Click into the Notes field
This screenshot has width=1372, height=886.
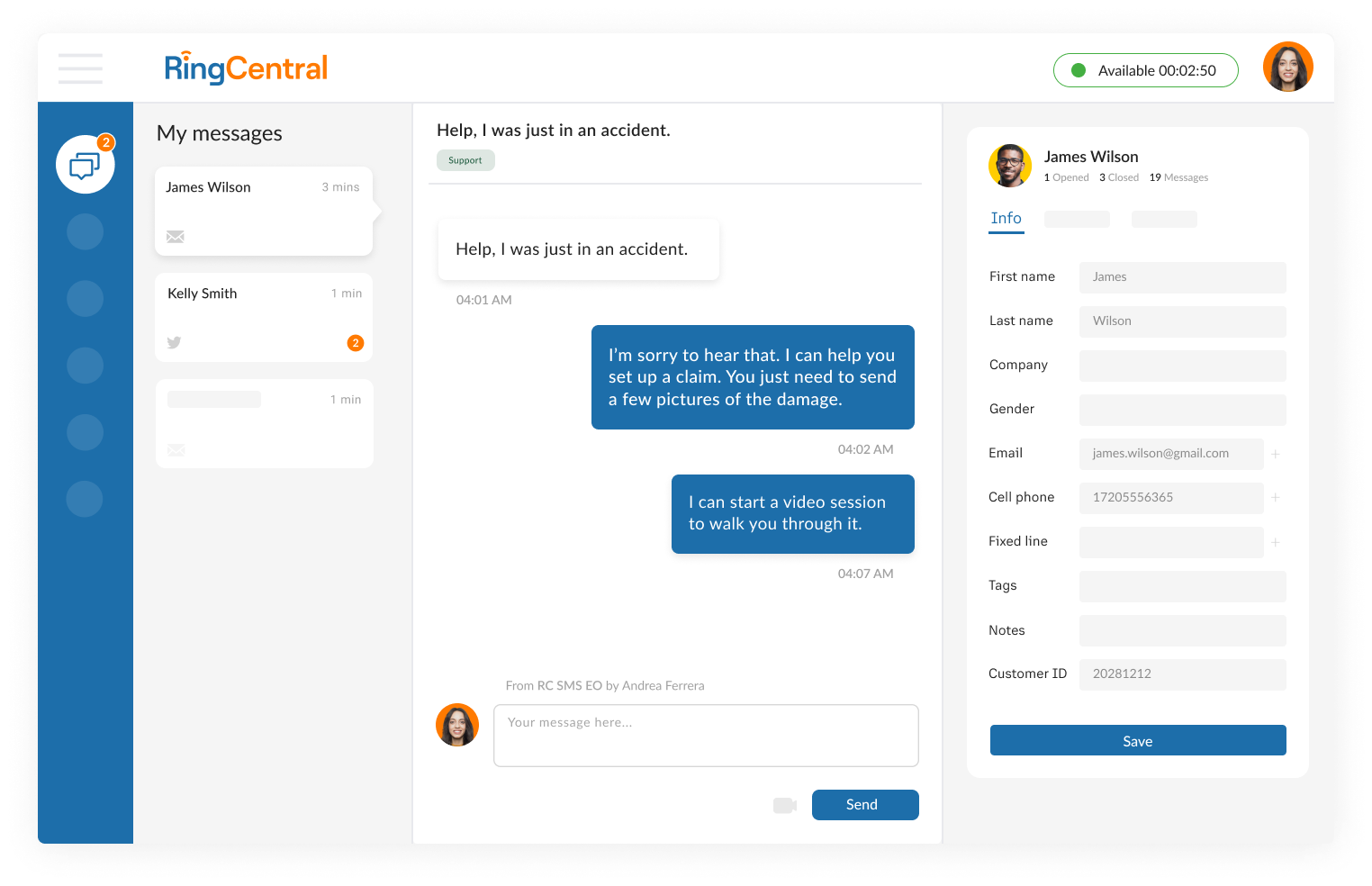click(1182, 630)
